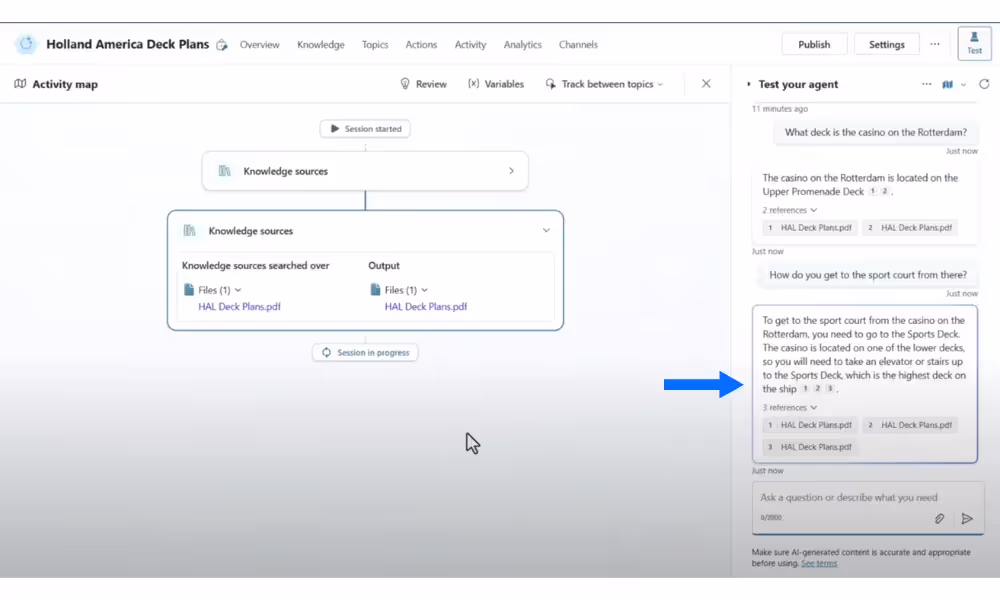Viewport: 1000px width, 600px height.
Task: Go to the Actions tab
Action: pyautogui.click(x=422, y=45)
